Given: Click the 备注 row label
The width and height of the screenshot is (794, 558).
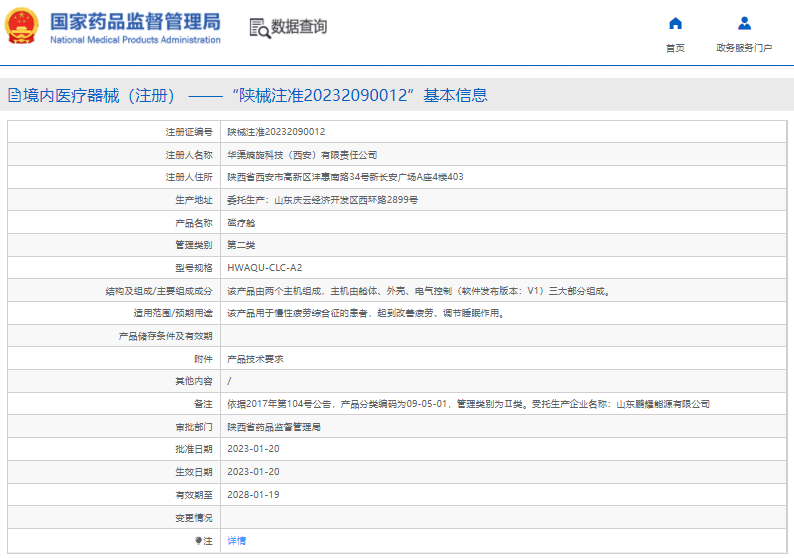Looking at the screenshot, I should tap(203, 404).
